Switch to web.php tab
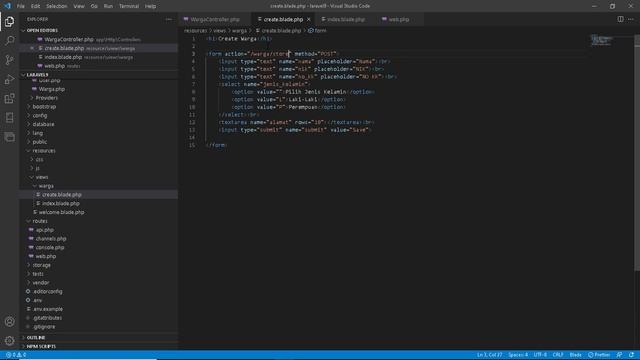Viewport: 640px width, 360px height. pyautogui.click(x=398, y=19)
